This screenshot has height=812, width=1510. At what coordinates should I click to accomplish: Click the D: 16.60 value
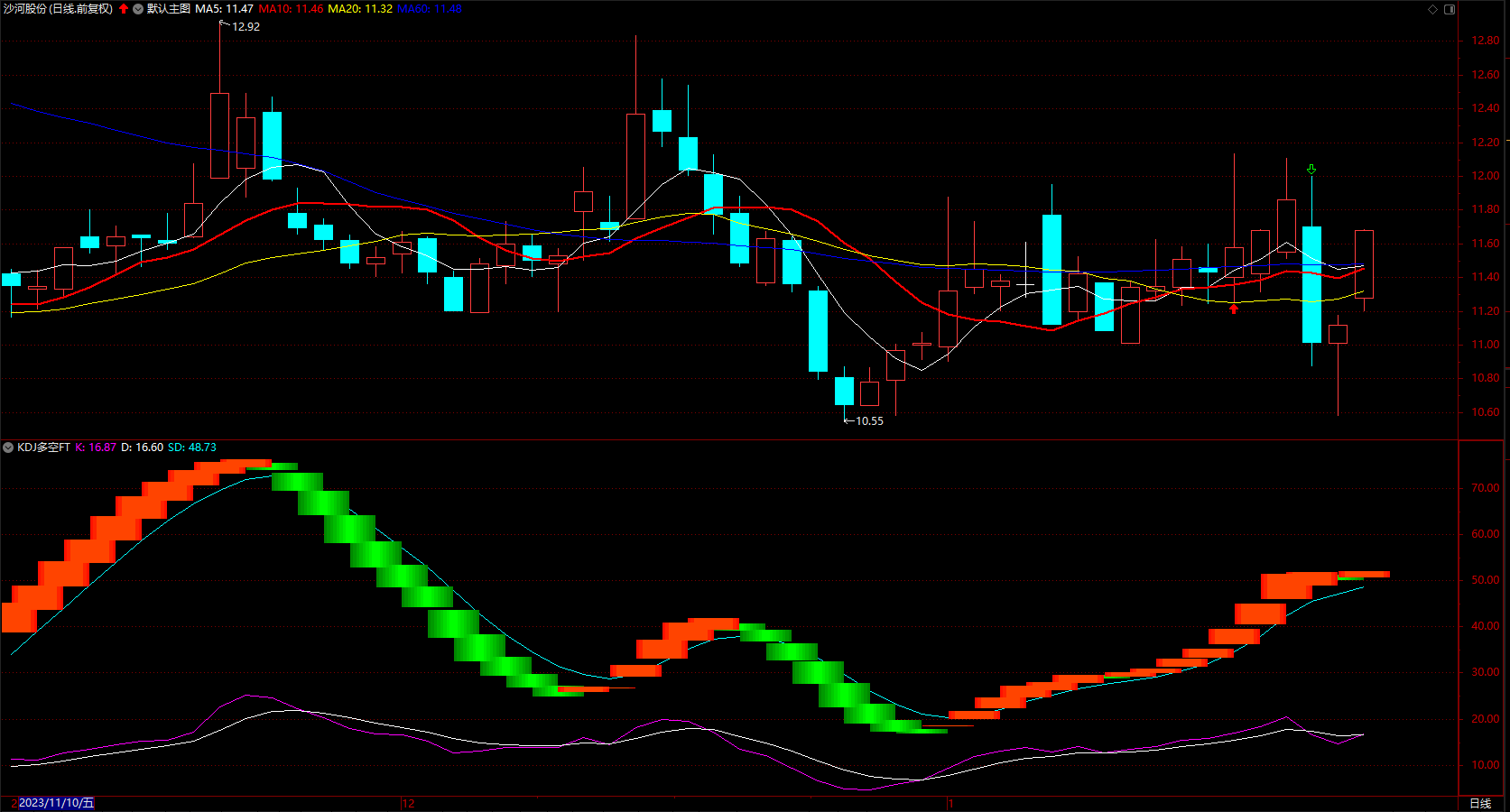pos(143,448)
